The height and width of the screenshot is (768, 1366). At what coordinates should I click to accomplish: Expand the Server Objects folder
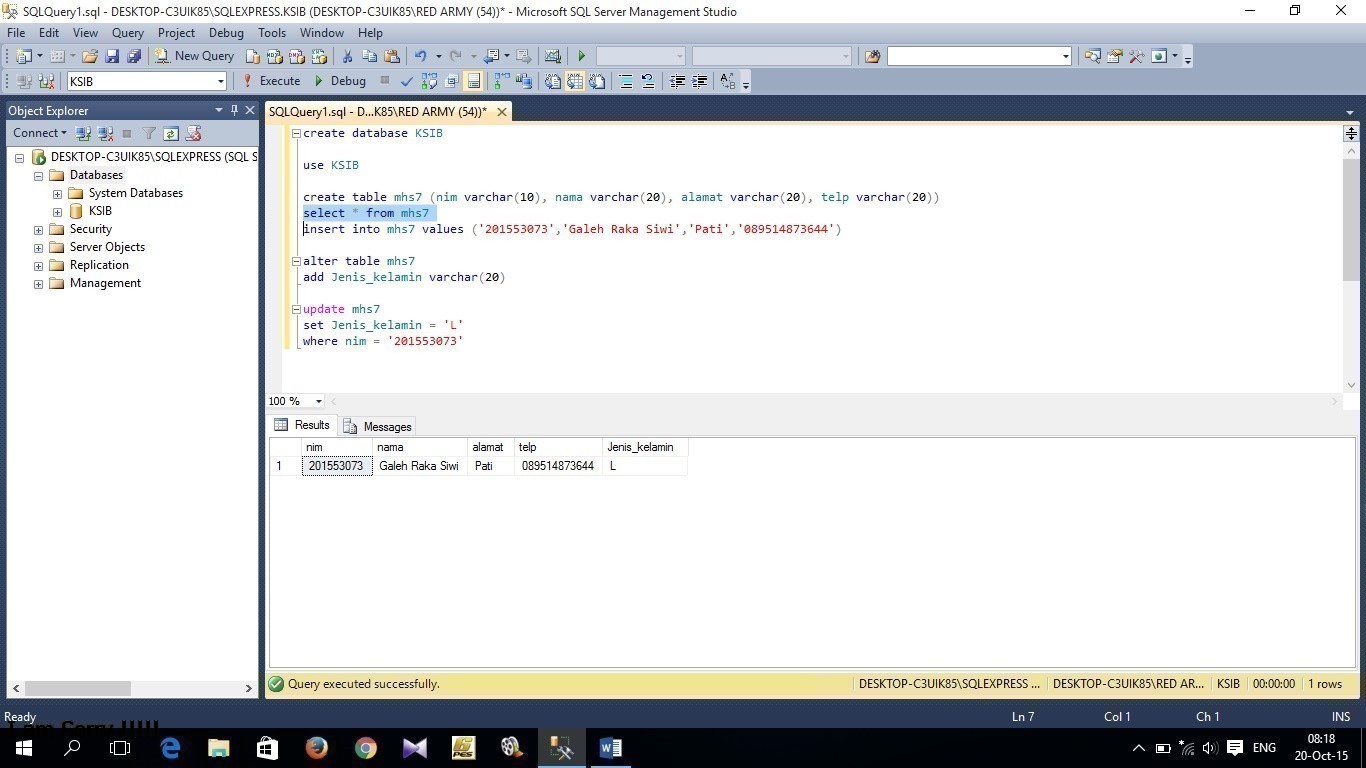click(x=38, y=248)
